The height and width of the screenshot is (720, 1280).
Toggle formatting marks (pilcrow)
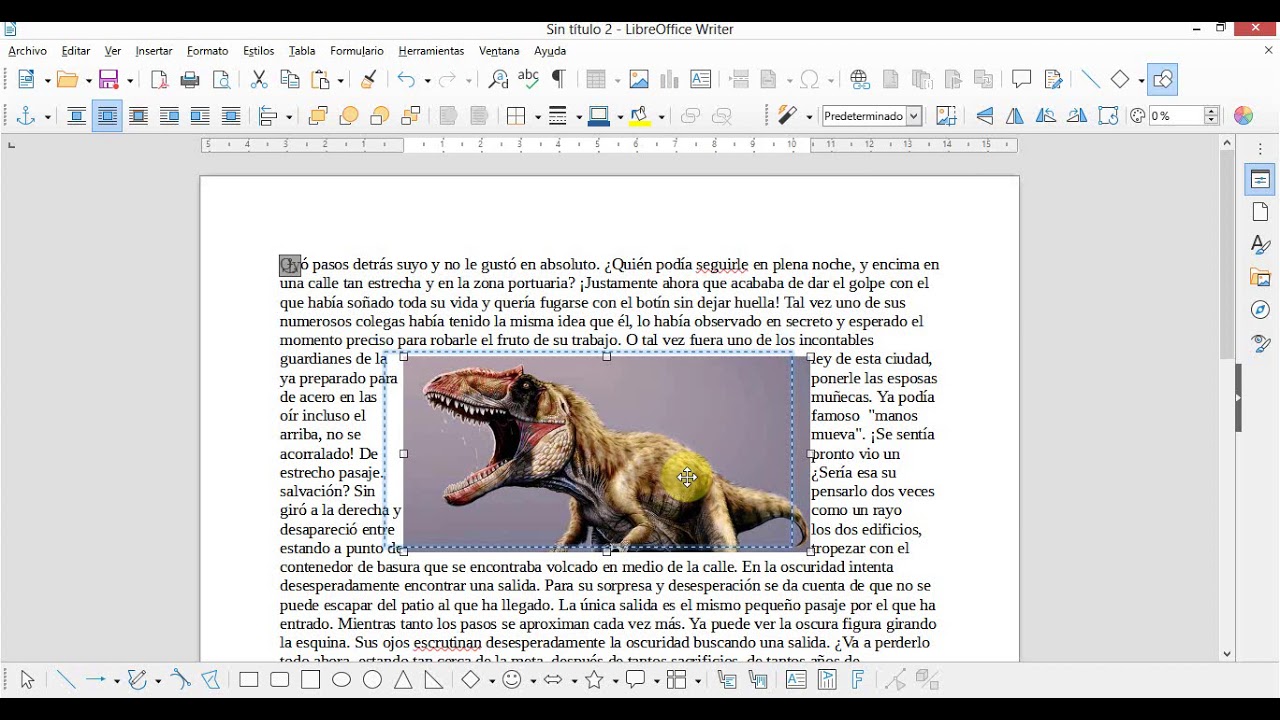coord(559,80)
